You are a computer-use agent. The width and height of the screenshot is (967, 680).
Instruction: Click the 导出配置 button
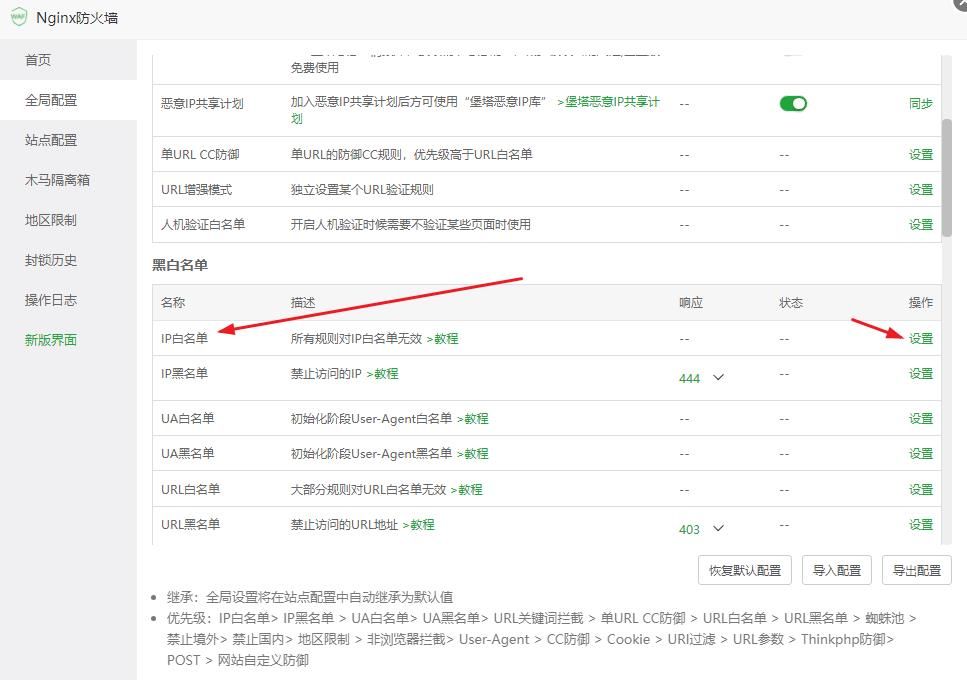click(x=915, y=569)
